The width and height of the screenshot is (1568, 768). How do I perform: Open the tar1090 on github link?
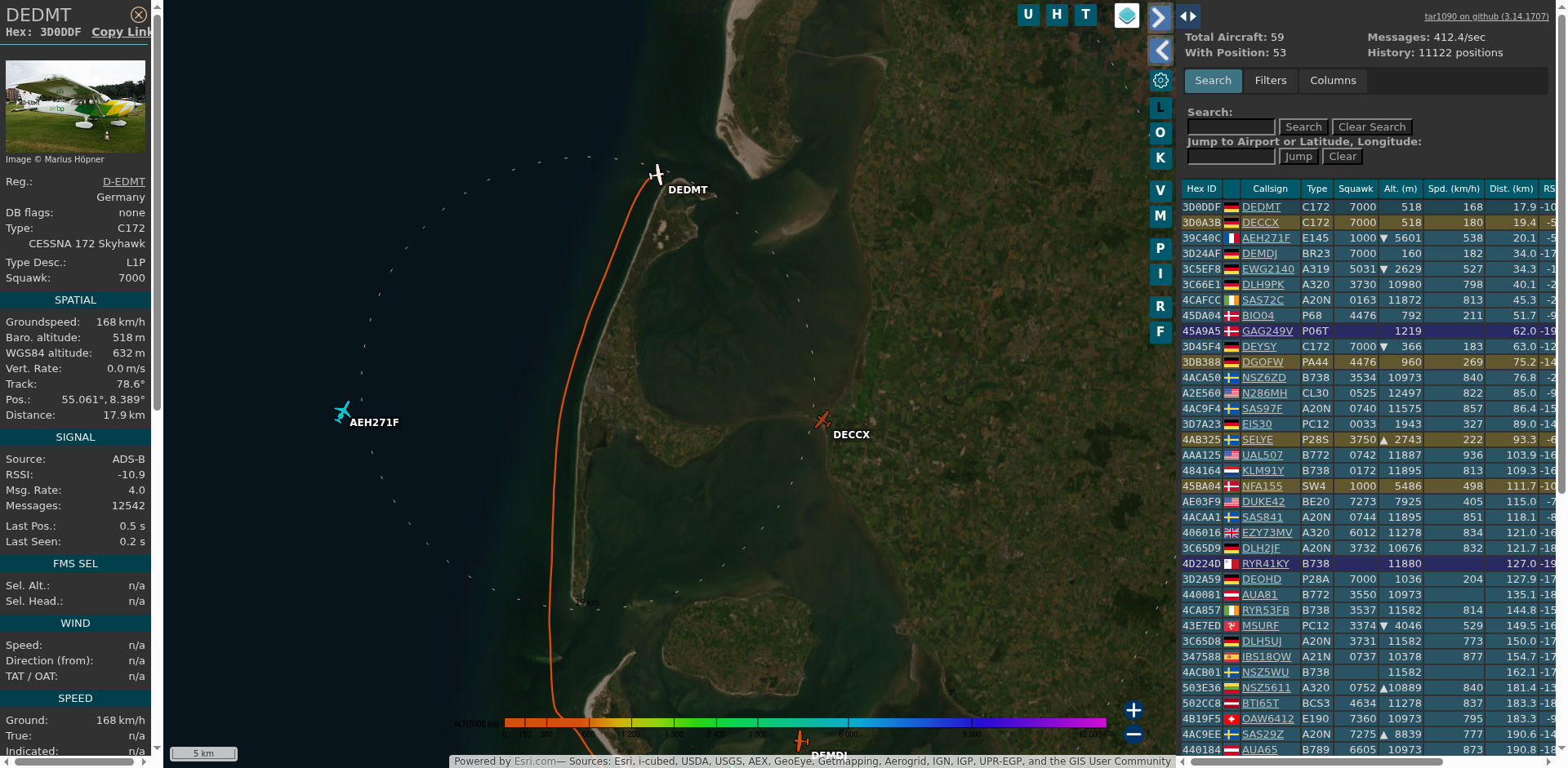[x=1486, y=16]
